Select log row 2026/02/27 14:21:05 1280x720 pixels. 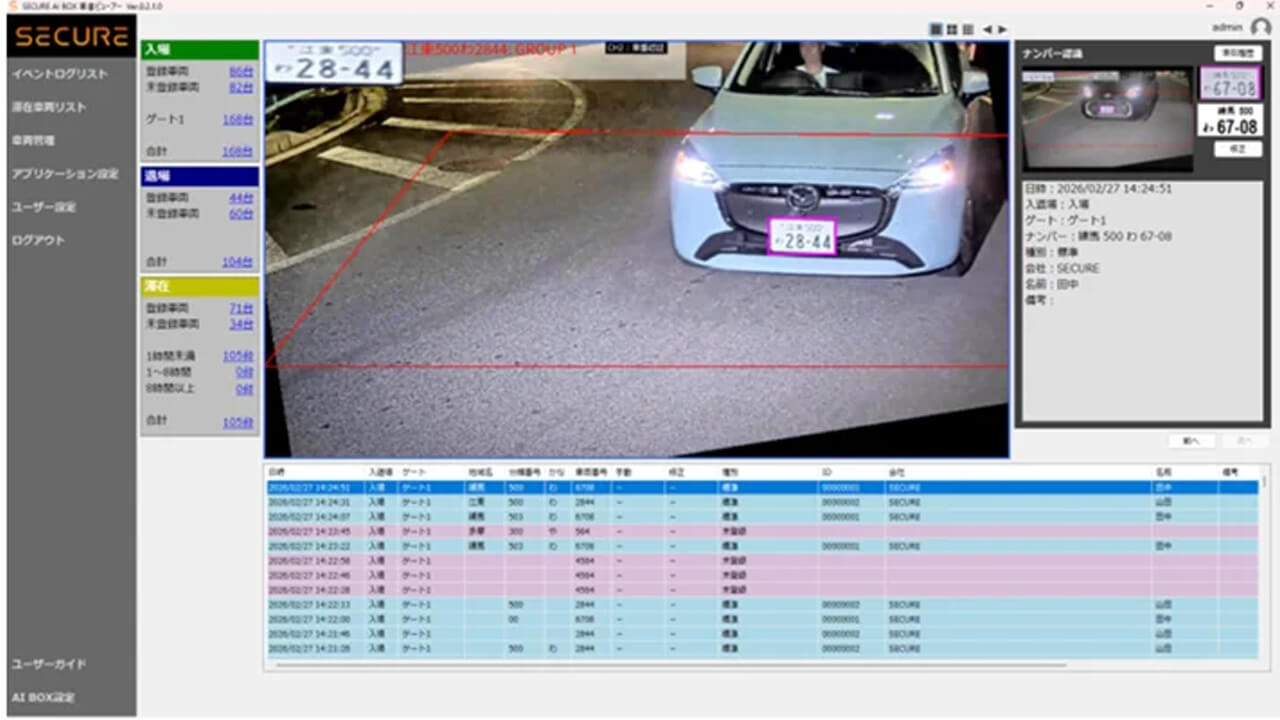click(762, 649)
